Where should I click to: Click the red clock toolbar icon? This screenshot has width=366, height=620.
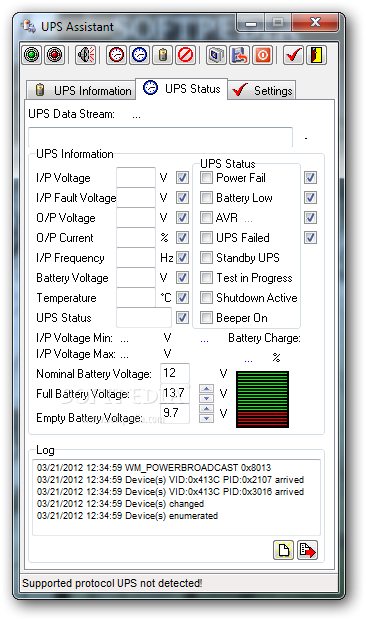(x=116, y=55)
